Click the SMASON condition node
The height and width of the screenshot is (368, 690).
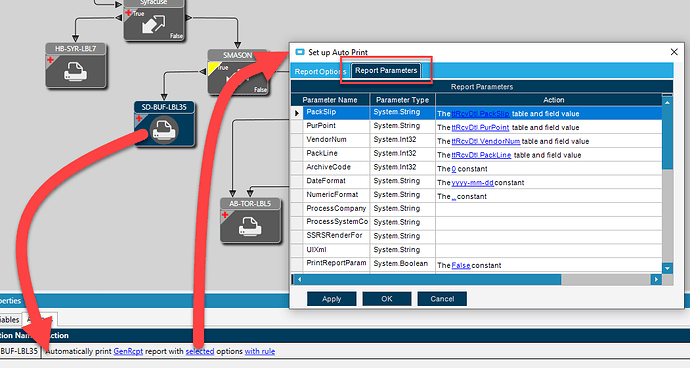tap(238, 72)
